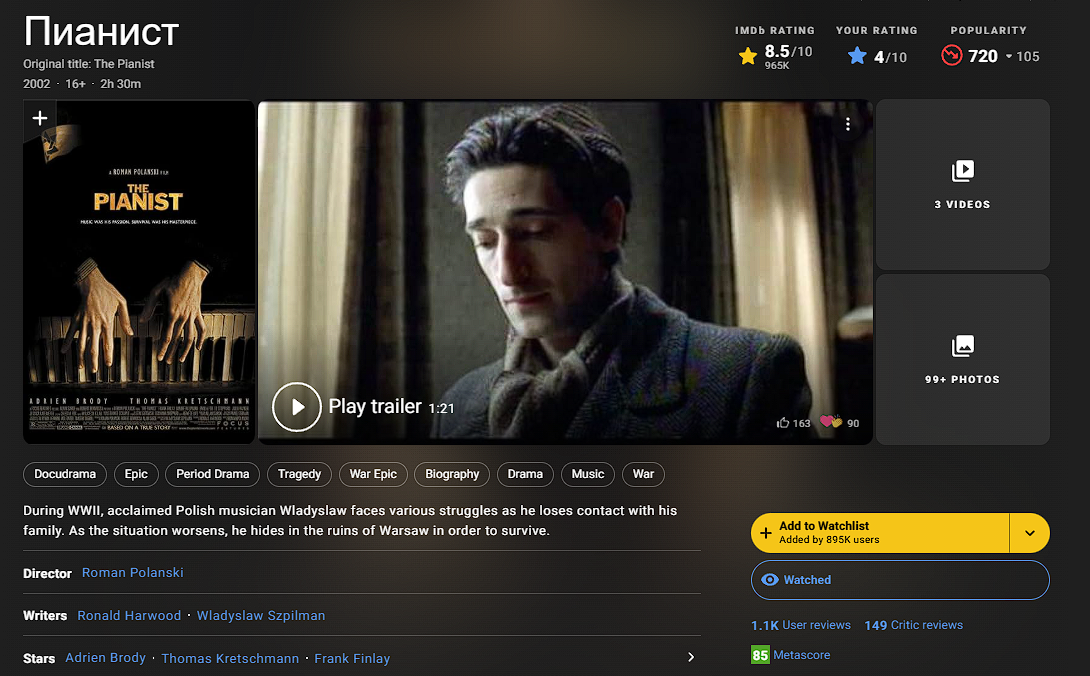Viewport: 1090px width, 676px height.
Task: Select the Music genre chip
Action: click(588, 474)
